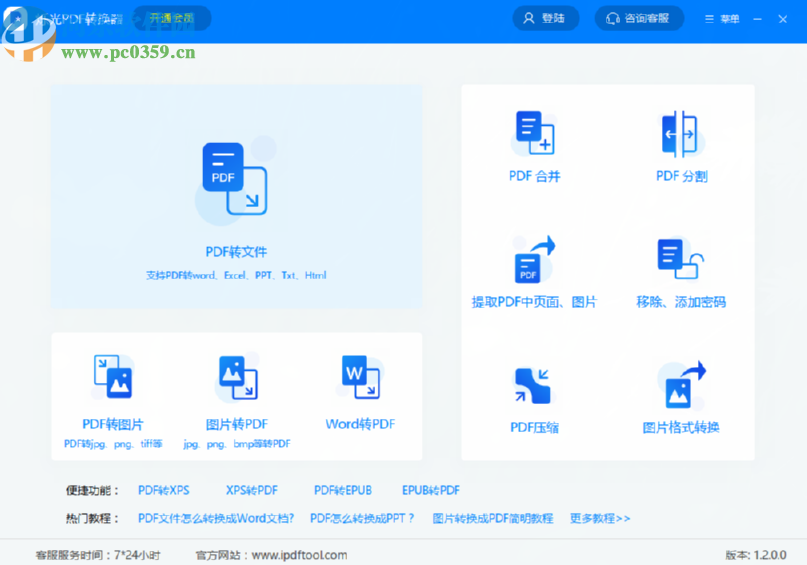Click the 开通会员 membership button
Viewport: 807px width, 565px height.
171,18
